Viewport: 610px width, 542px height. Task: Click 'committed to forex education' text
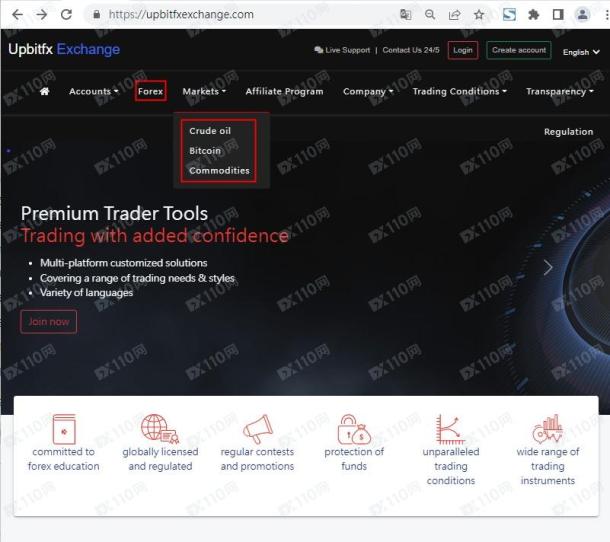(x=64, y=459)
